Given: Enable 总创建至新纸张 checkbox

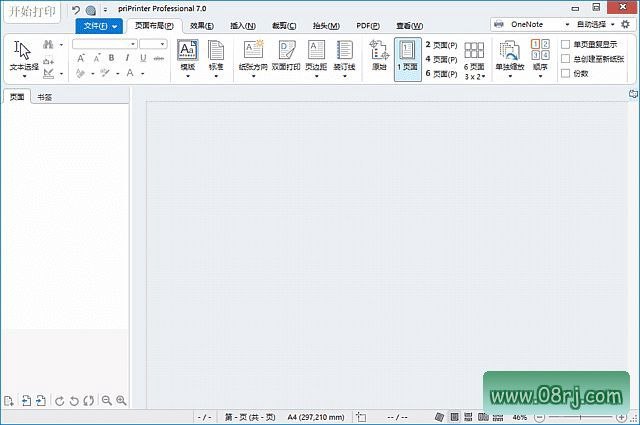Looking at the screenshot, I should tap(565, 59).
